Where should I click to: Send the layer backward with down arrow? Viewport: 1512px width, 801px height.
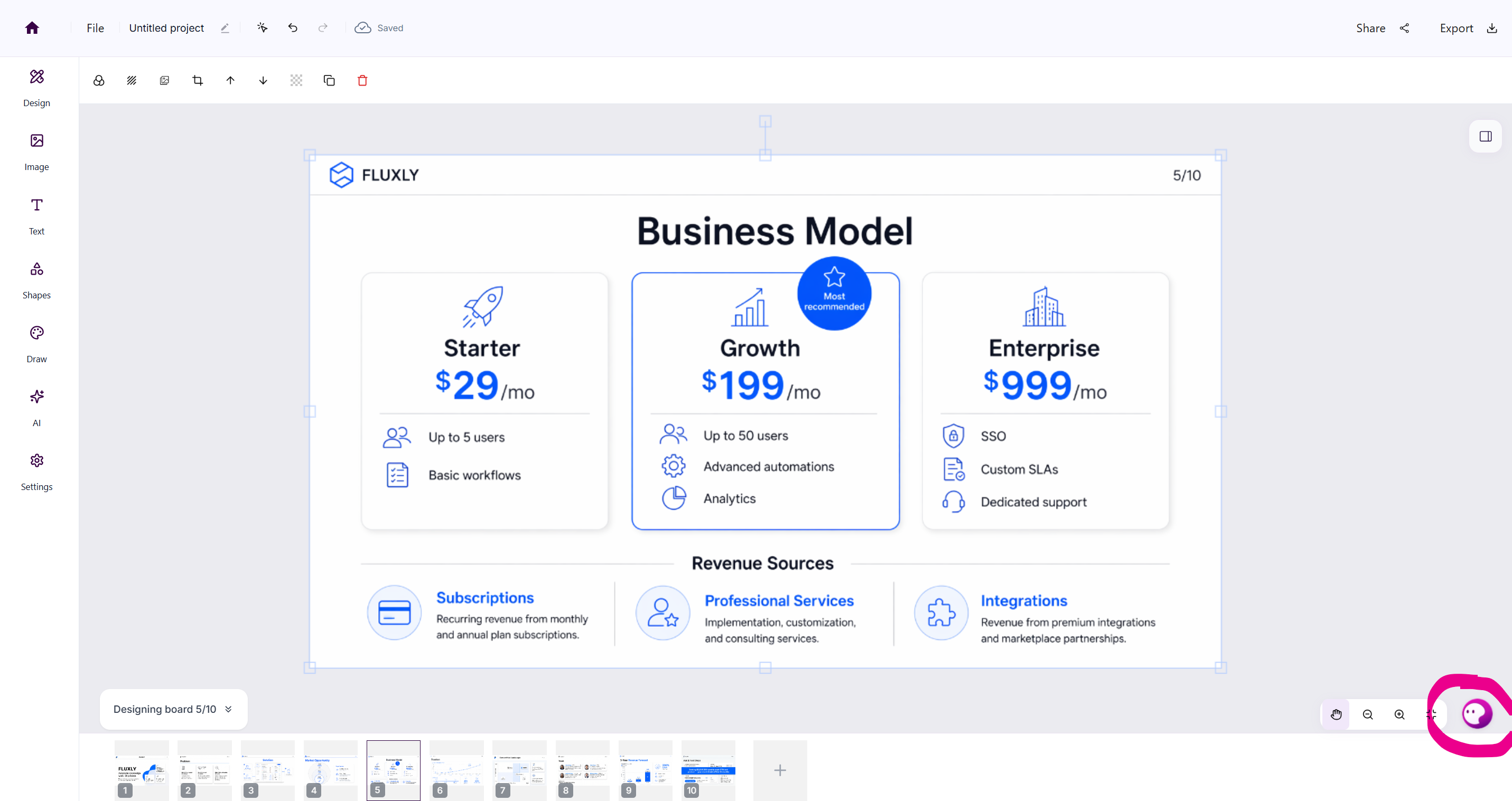(263, 80)
